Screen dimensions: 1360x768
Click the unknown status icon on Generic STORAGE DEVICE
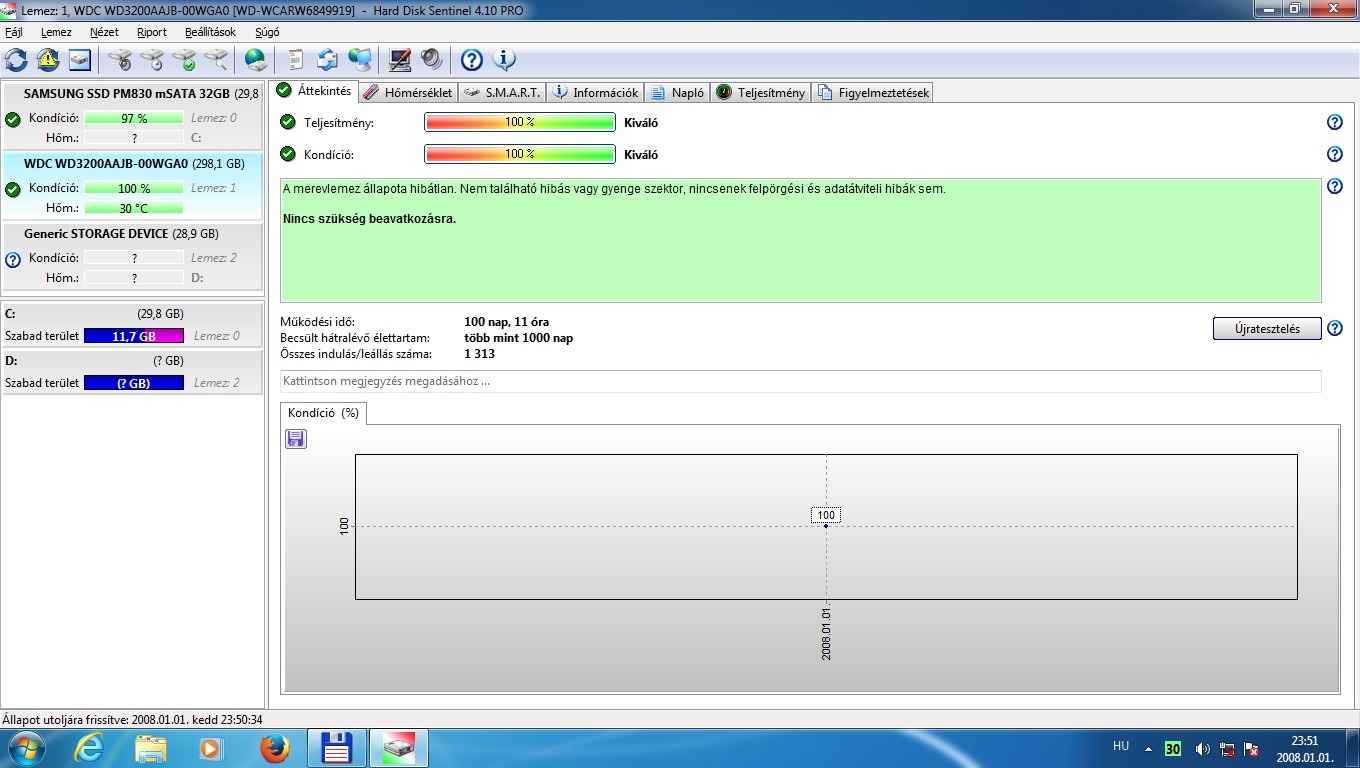tap(13, 260)
